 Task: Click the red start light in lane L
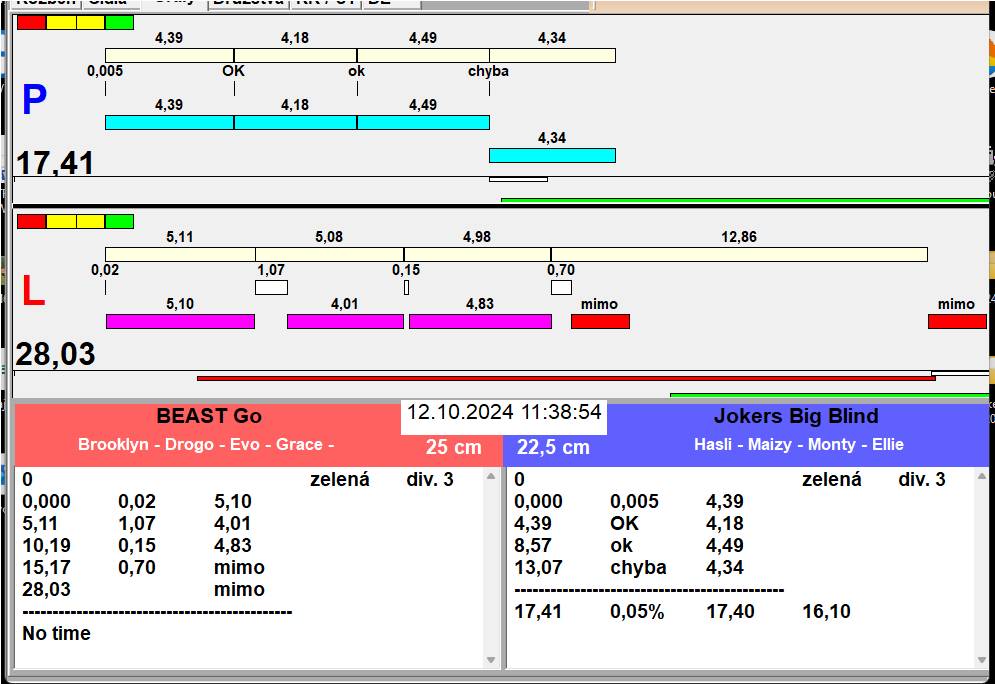click(31, 221)
